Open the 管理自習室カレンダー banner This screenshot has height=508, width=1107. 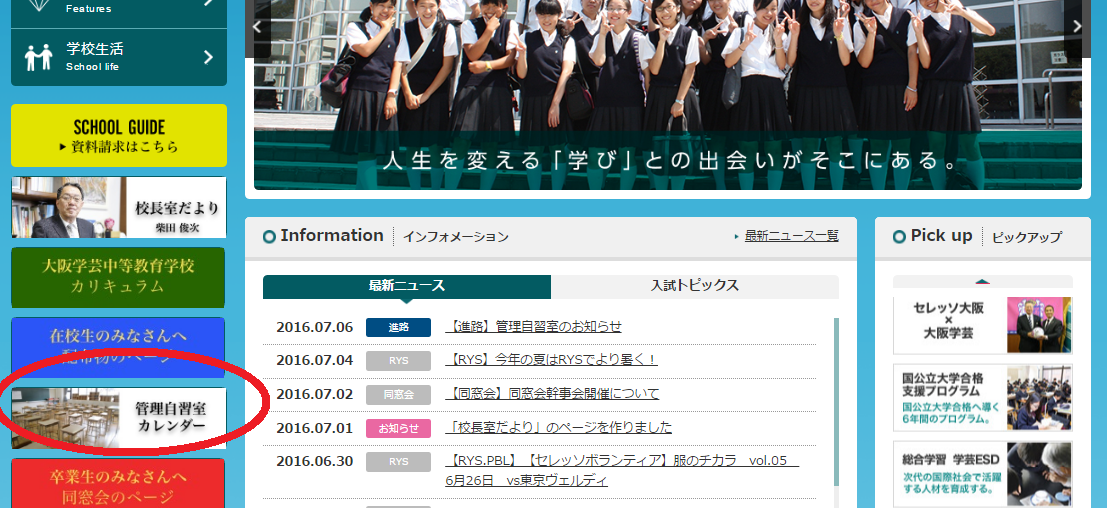tap(118, 418)
